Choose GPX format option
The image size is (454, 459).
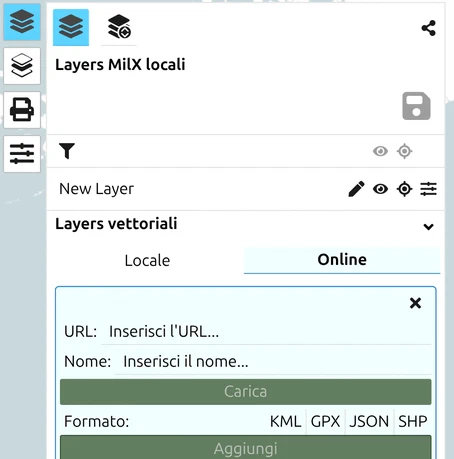[325, 422]
